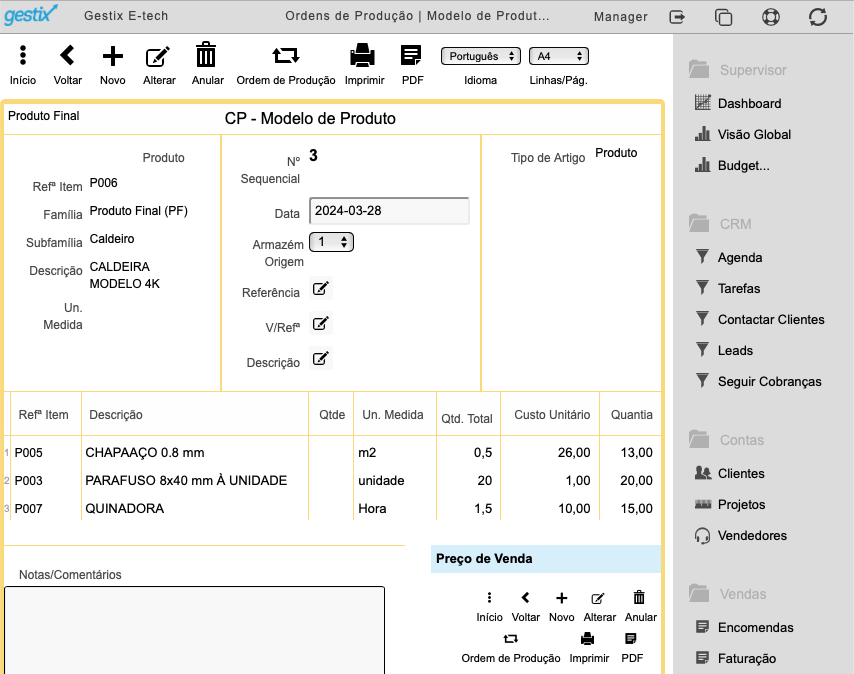Viewport: 854px width, 674px height.
Task: Click the P006 Refª Item value
Action: pyautogui.click(x=103, y=182)
